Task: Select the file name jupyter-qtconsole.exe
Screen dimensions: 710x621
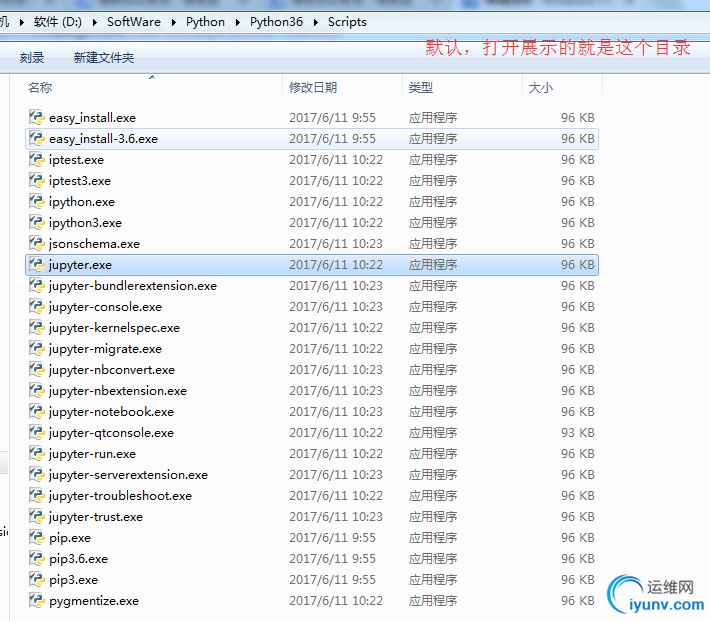Action: [111, 433]
